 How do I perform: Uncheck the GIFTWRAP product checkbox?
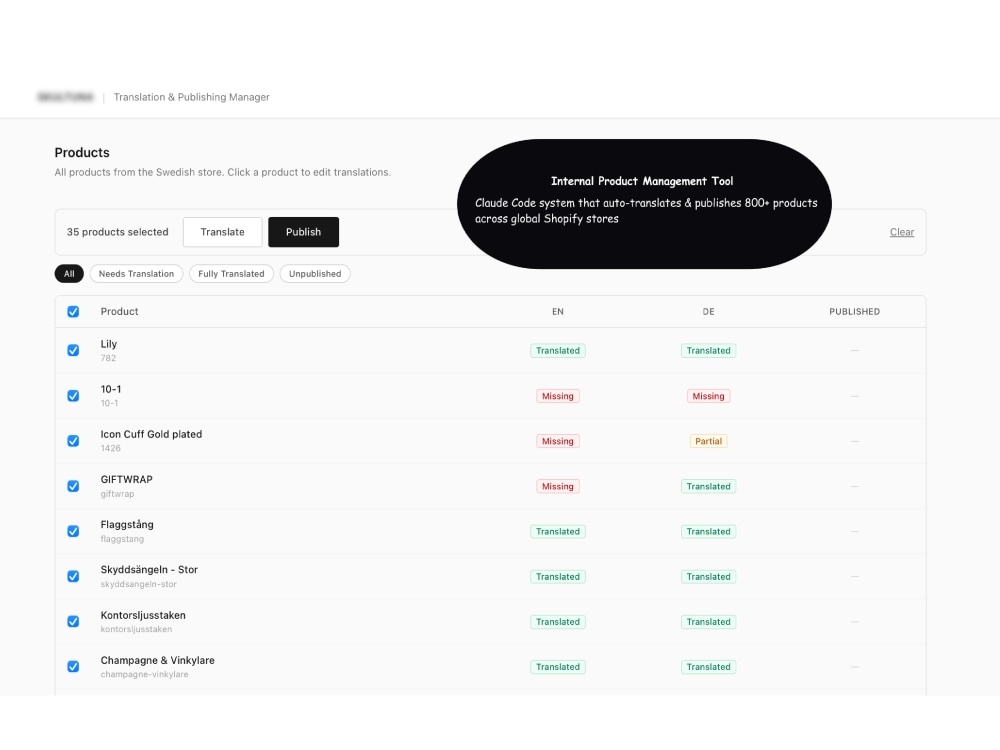(73, 486)
